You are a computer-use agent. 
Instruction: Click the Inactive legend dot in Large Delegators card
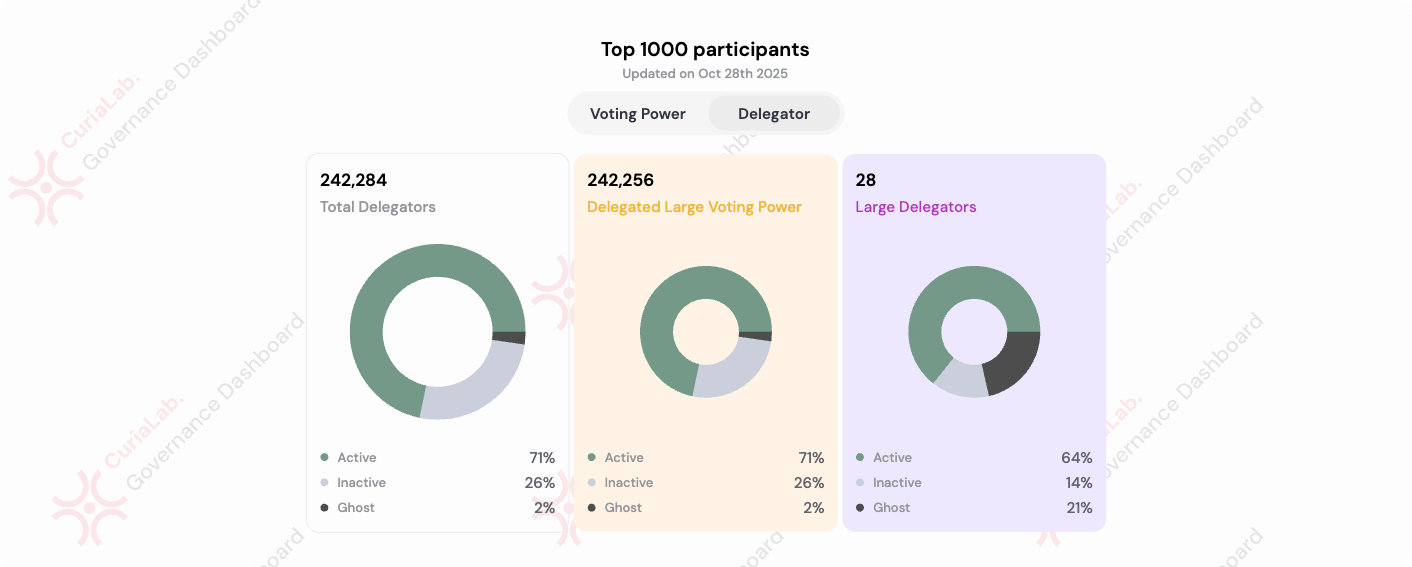coord(860,483)
